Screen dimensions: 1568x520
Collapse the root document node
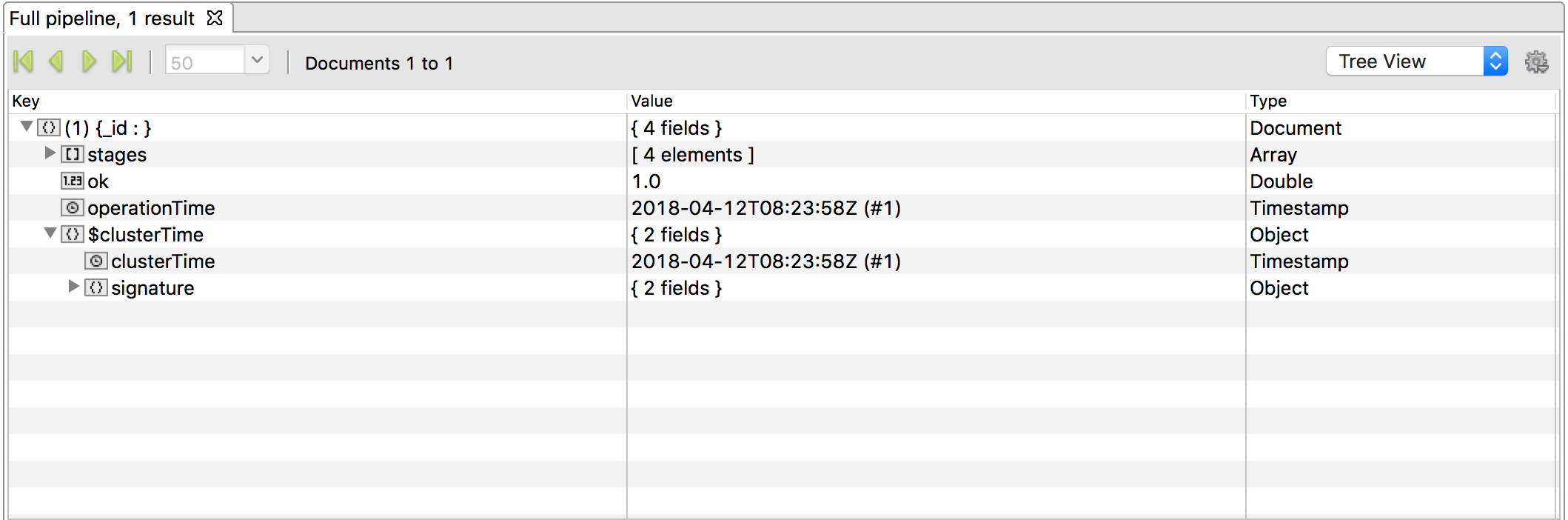point(27,127)
